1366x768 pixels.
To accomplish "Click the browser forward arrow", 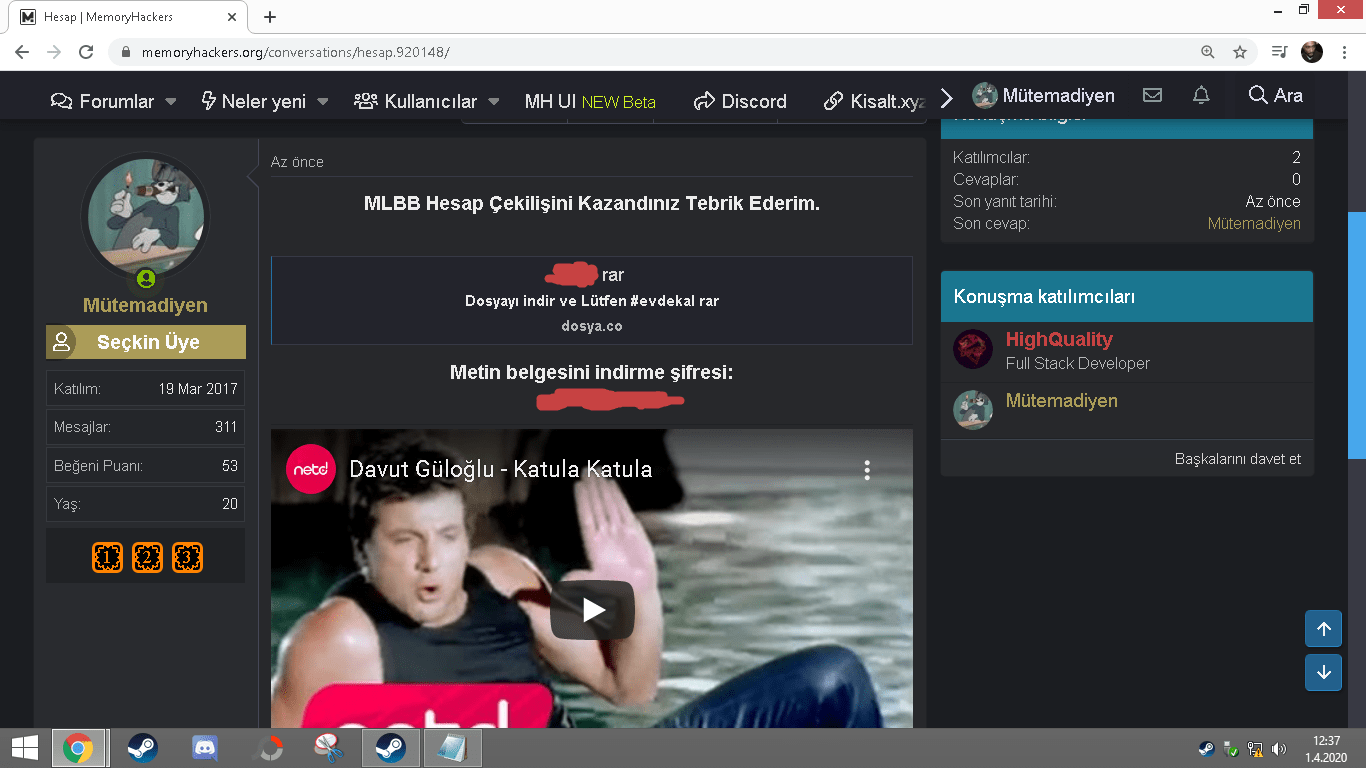I will click(54, 52).
